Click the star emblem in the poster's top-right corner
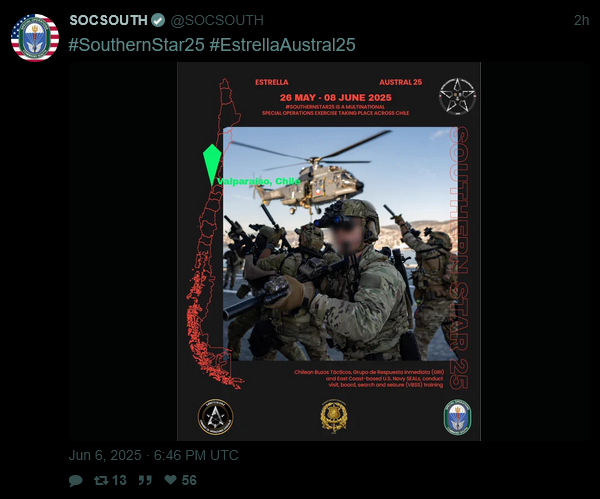600x499 pixels. (x=457, y=96)
